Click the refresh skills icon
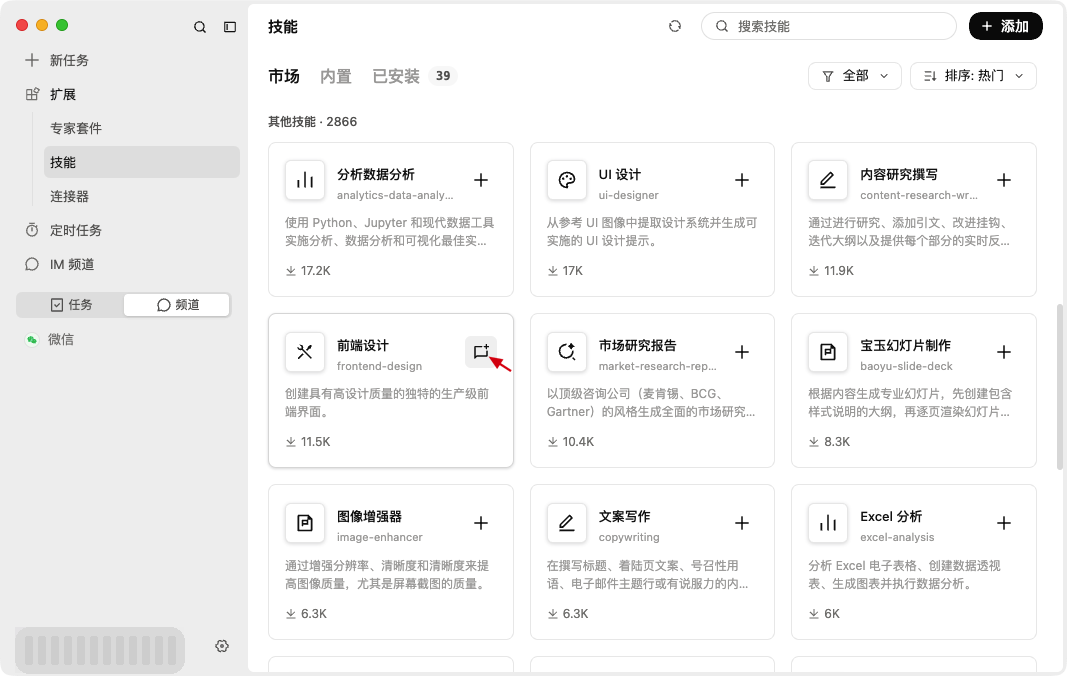1067x676 pixels. 675,26
